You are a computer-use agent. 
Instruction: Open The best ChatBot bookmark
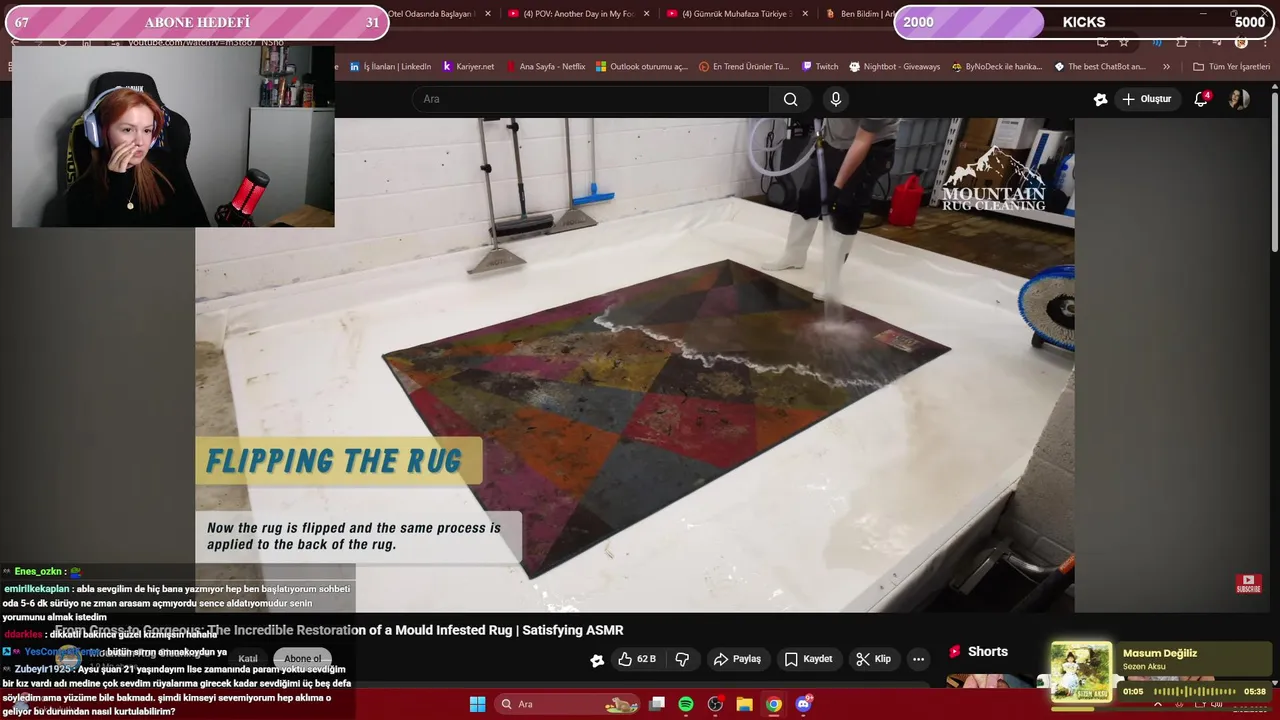pyautogui.click(x=1100, y=67)
